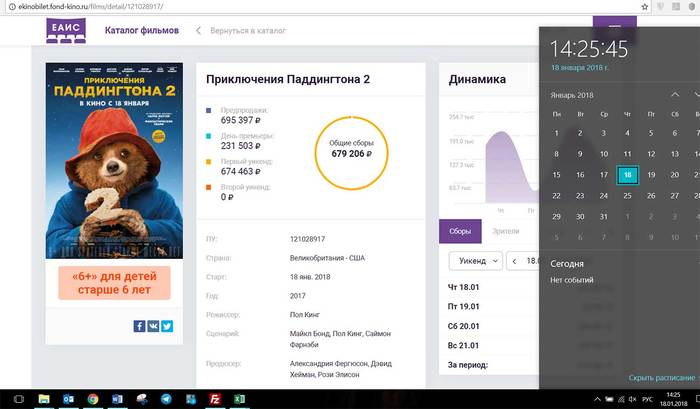
Task: Select January 25 in the calendar
Action: (x=627, y=195)
